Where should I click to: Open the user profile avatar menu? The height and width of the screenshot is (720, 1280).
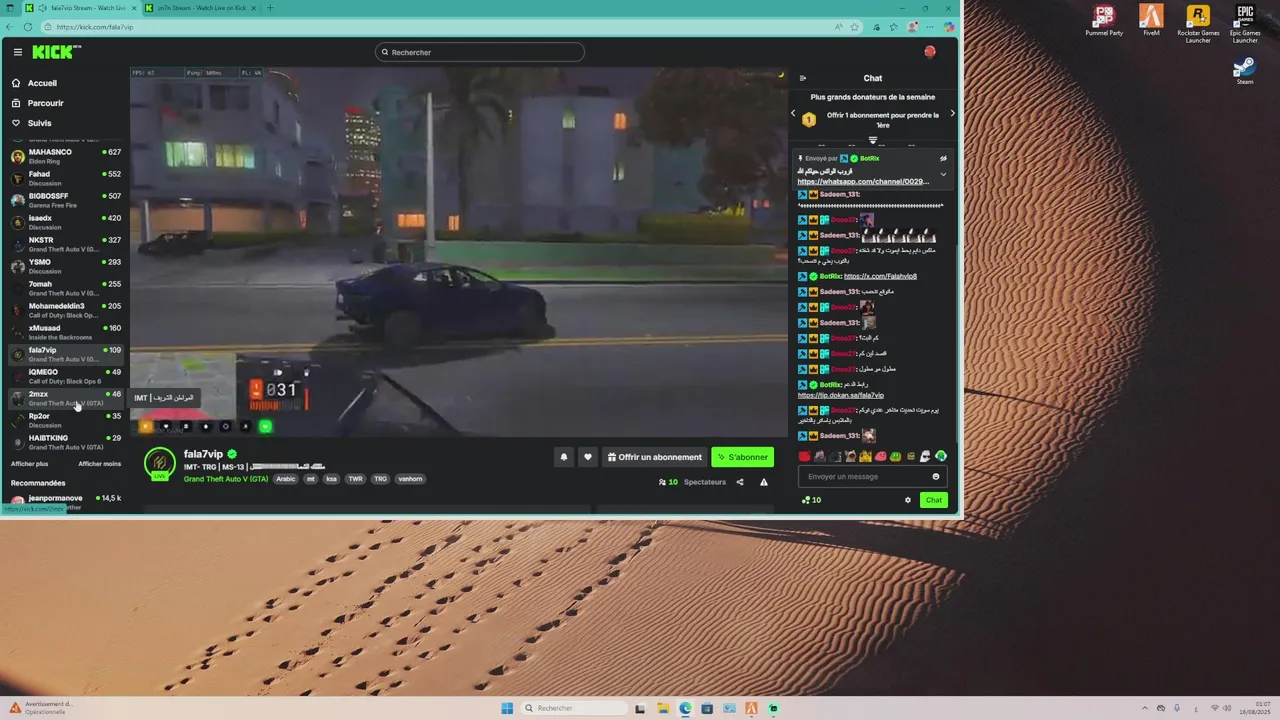(x=930, y=52)
